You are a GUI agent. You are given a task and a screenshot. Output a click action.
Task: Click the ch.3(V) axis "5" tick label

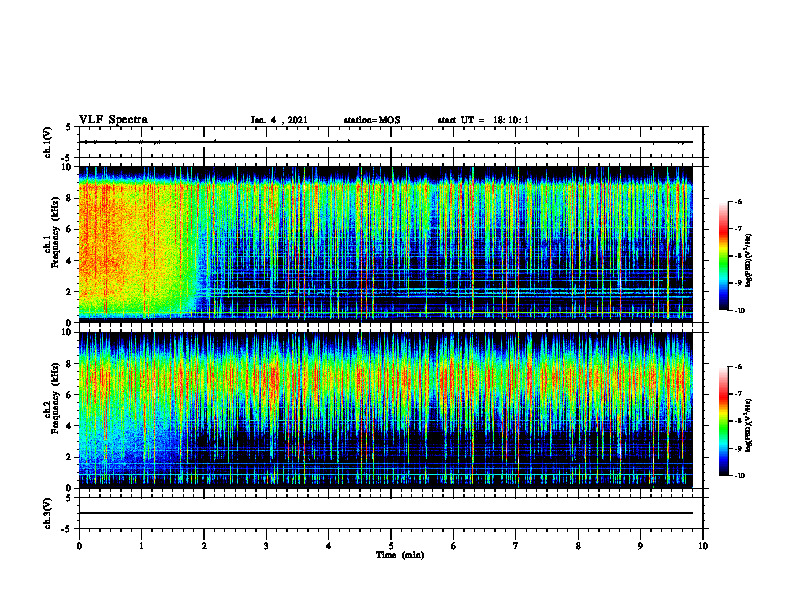tap(69, 498)
